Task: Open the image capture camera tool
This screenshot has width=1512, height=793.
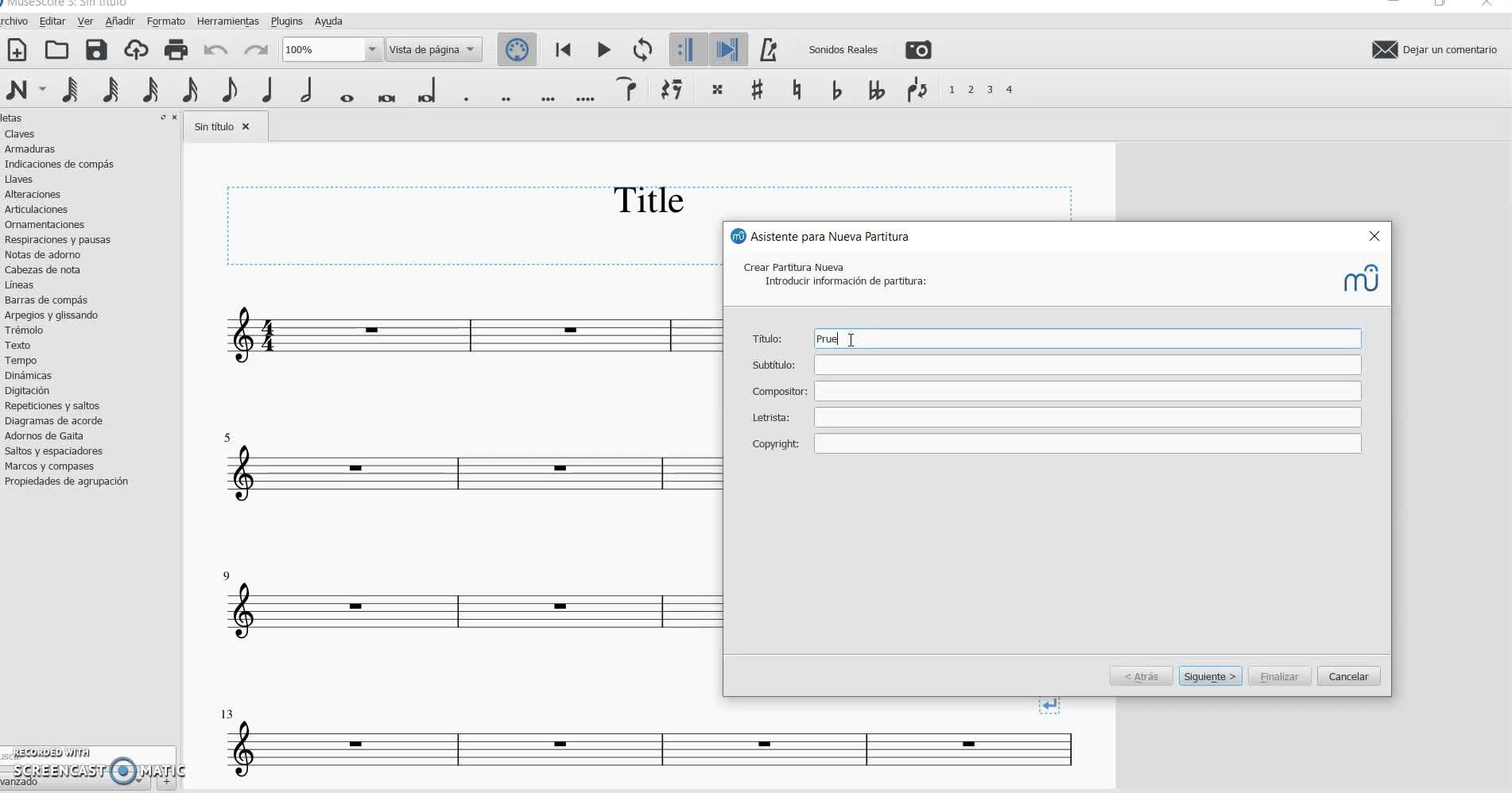Action: [x=918, y=50]
